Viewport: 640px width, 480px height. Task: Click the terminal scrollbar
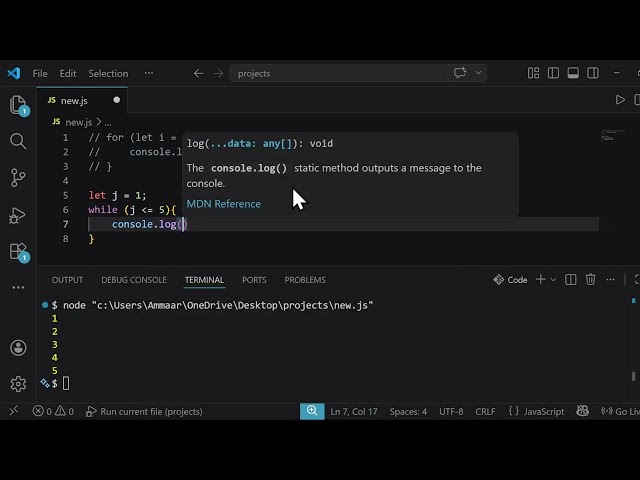click(x=633, y=376)
